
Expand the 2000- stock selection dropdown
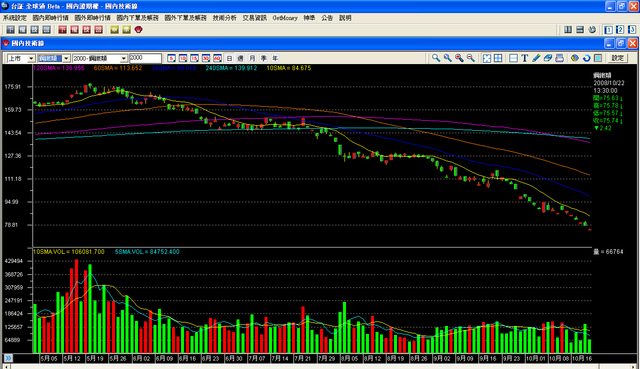(x=124, y=58)
